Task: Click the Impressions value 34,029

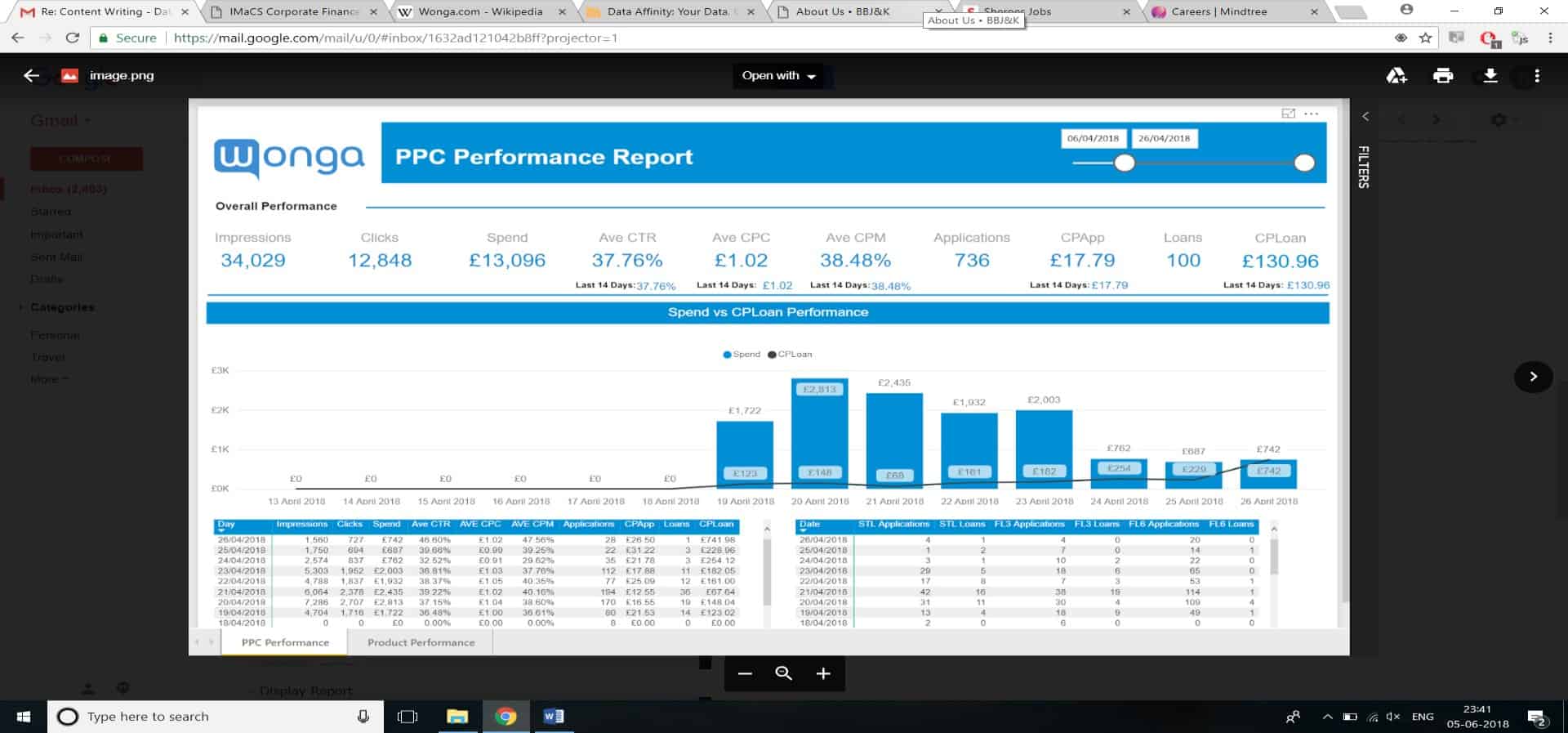Action: [x=253, y=261]
